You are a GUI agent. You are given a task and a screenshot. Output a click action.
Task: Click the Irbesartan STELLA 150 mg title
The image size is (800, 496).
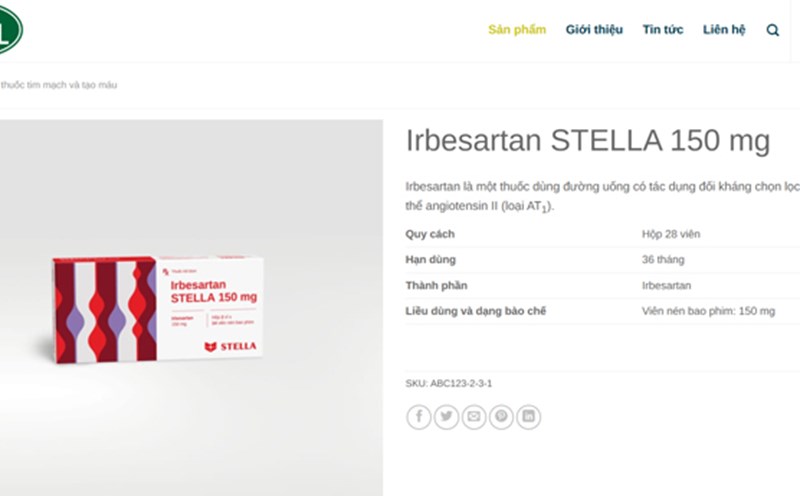587,141
